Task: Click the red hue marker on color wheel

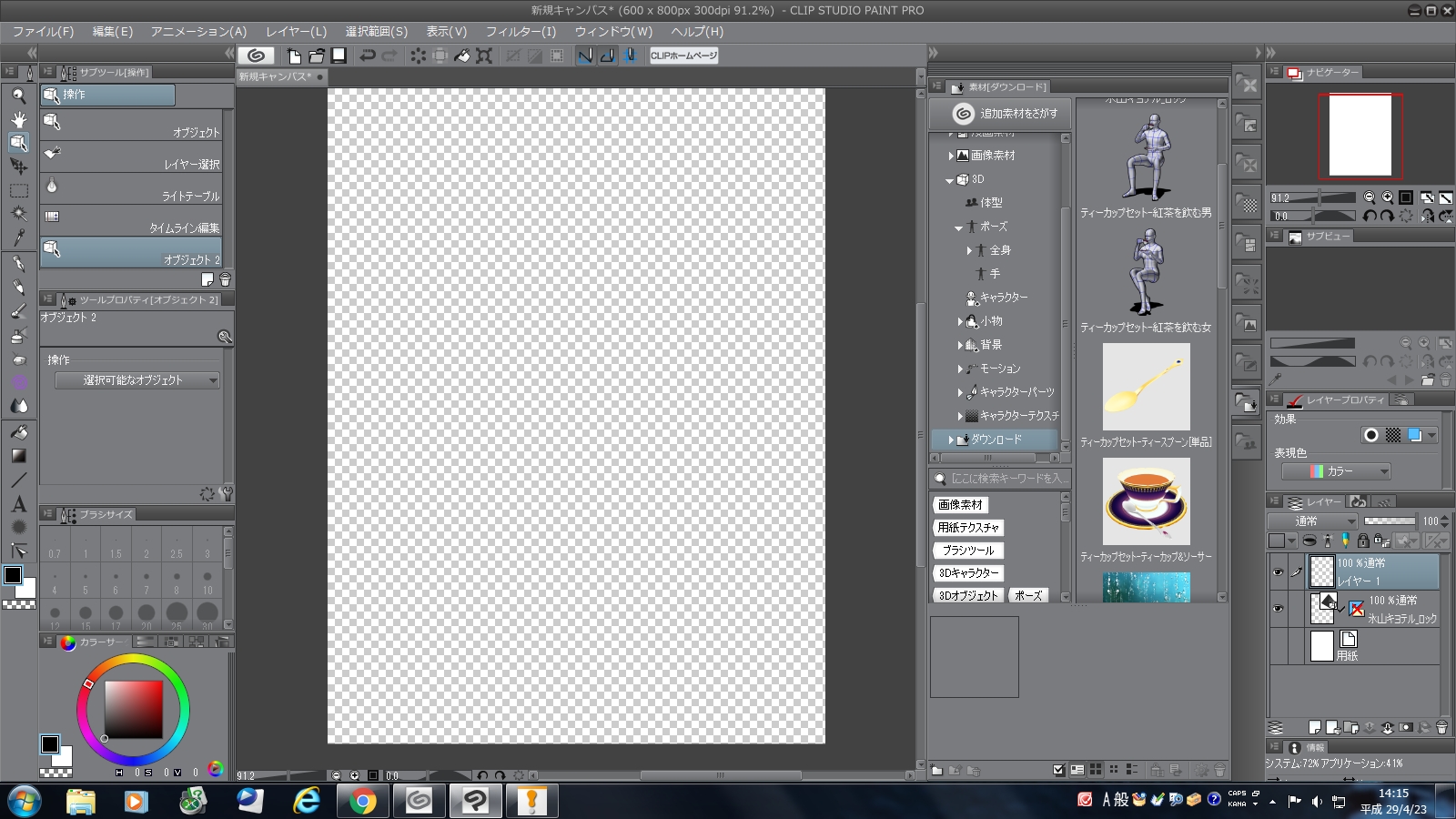Action: pos(88,683)
